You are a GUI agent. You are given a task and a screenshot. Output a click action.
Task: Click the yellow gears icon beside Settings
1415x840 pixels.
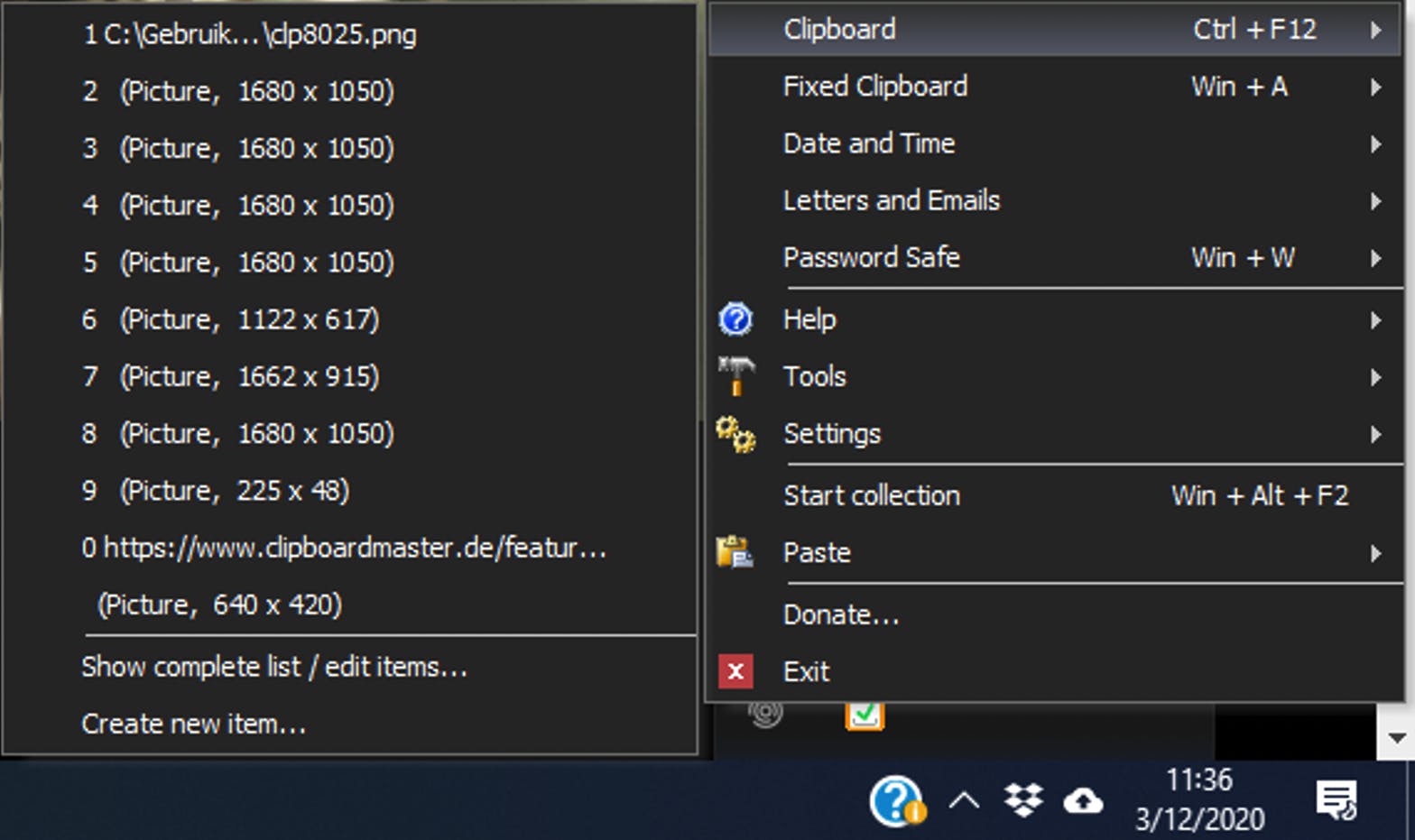tap(735, 434)
